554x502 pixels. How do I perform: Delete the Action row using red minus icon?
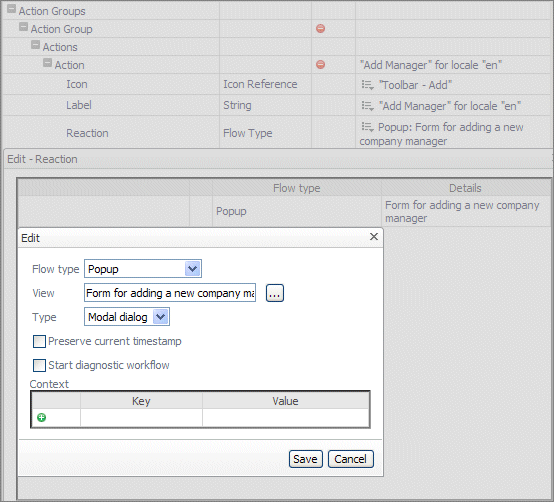pos(320,65)
